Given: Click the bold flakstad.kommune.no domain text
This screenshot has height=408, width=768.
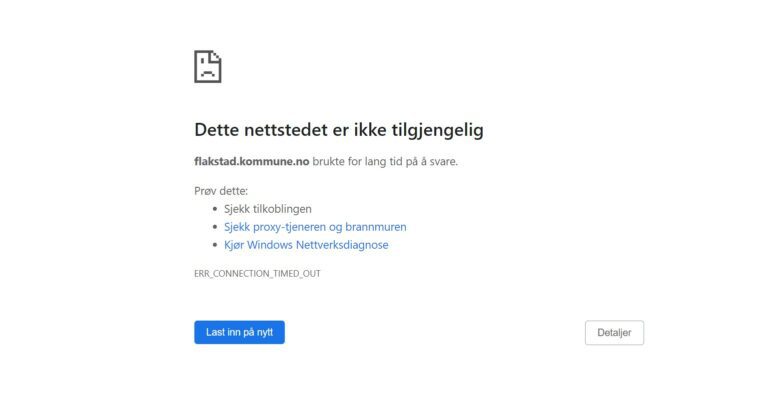Looking at the screenshot, I should [x=252, y=161].
